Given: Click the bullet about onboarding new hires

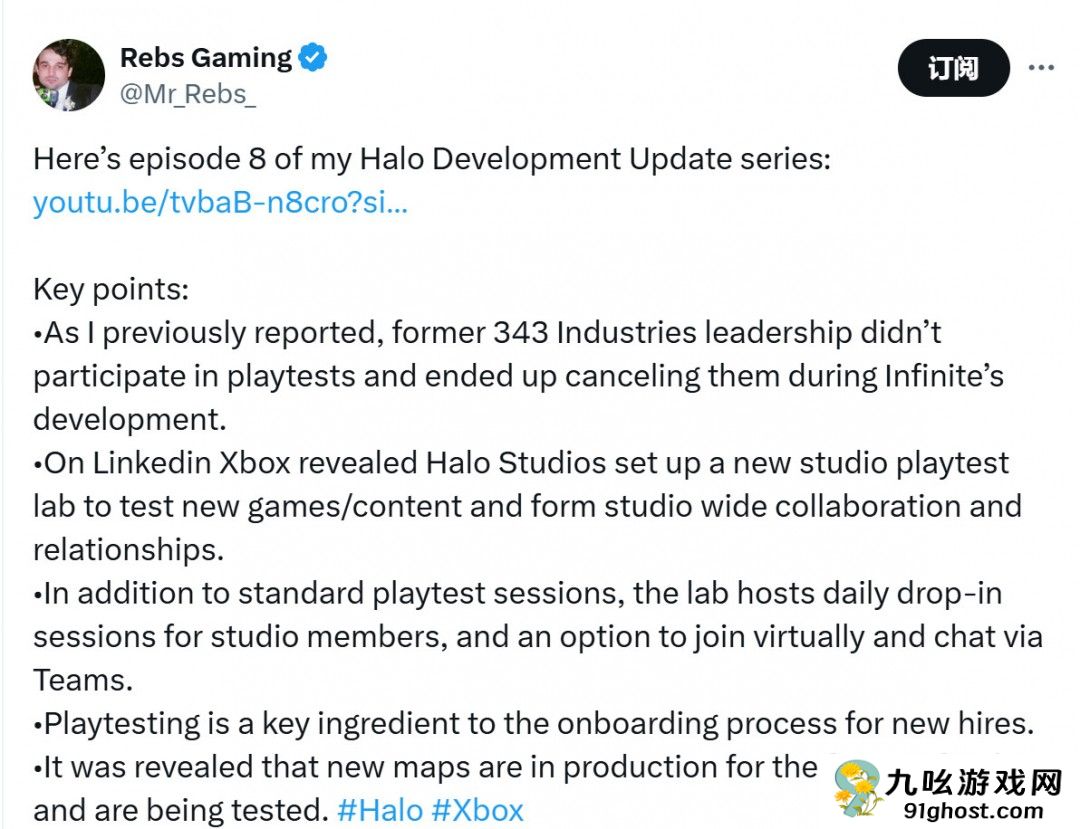Looking at the screenshot, I should tap(533, 723).
